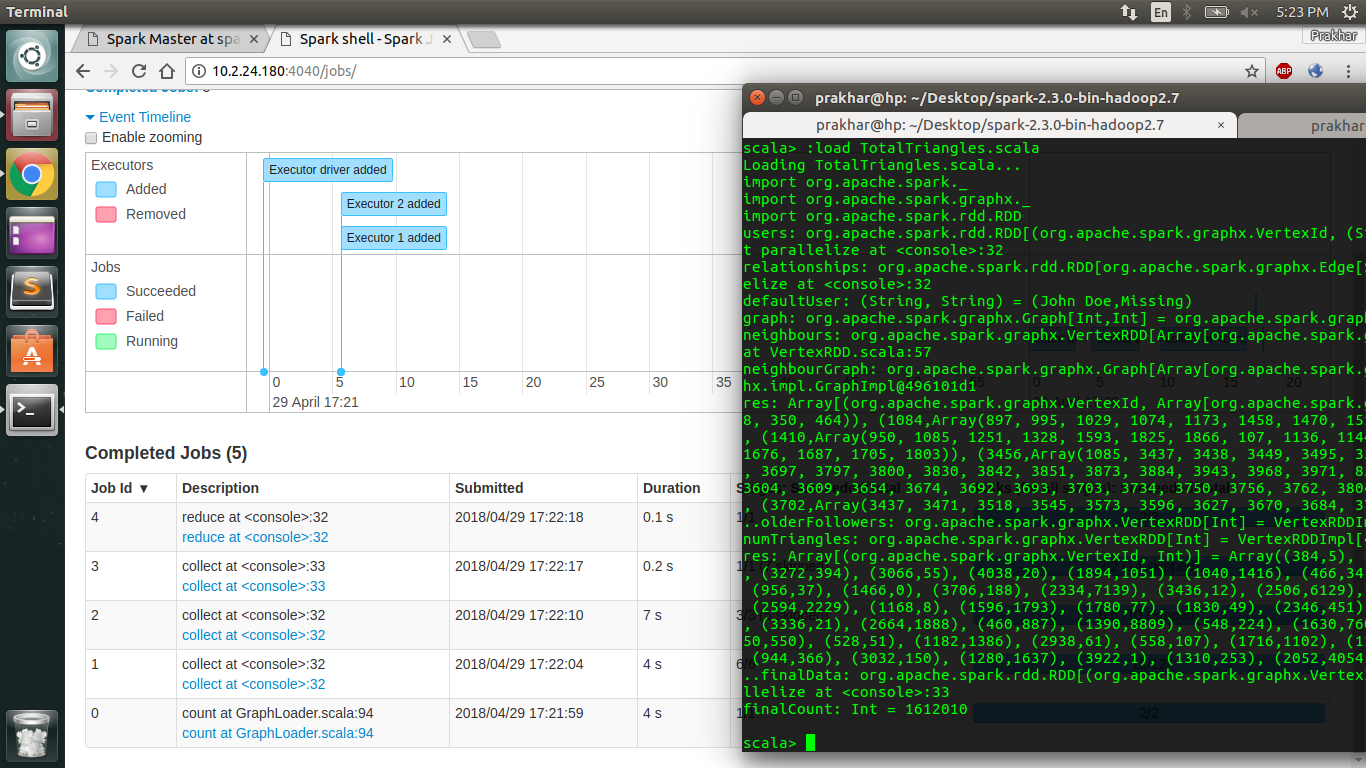
Task: Click Added executor legend swatch
Action: click(106, 189)
